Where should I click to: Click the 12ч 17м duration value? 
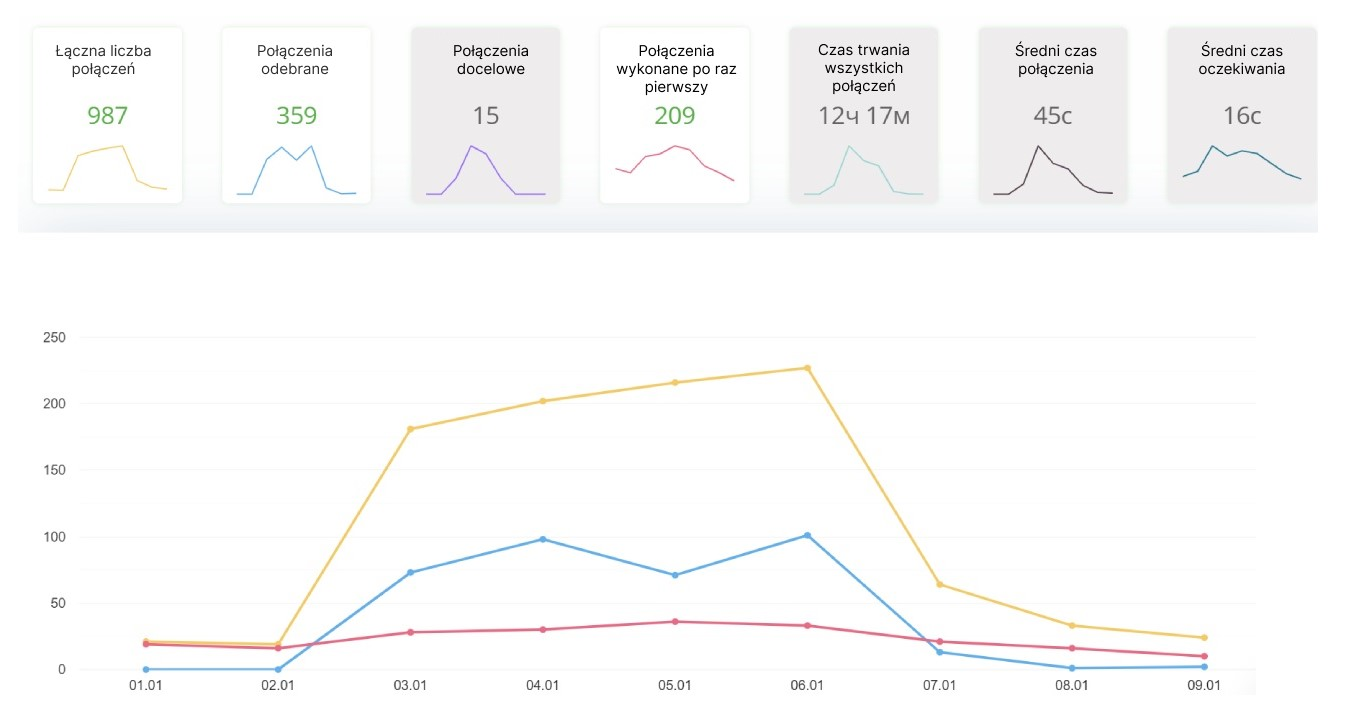(864, 116)
